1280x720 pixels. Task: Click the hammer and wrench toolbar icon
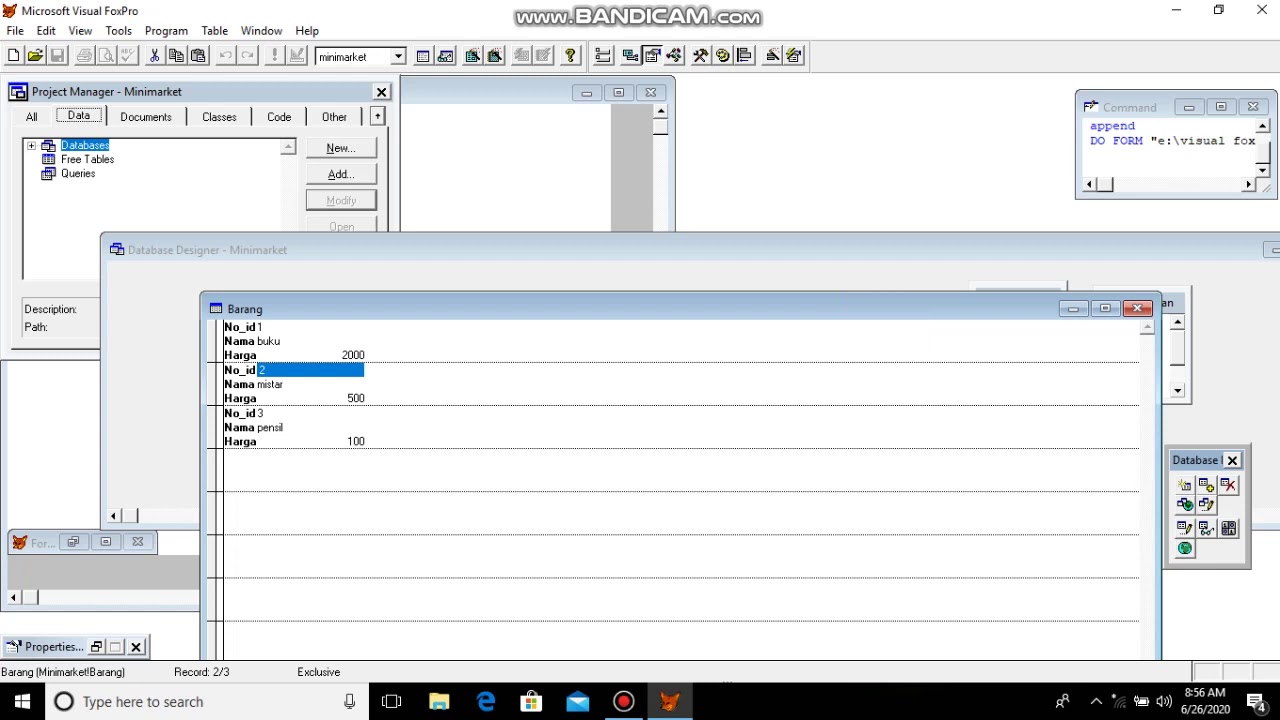point(700,56)
